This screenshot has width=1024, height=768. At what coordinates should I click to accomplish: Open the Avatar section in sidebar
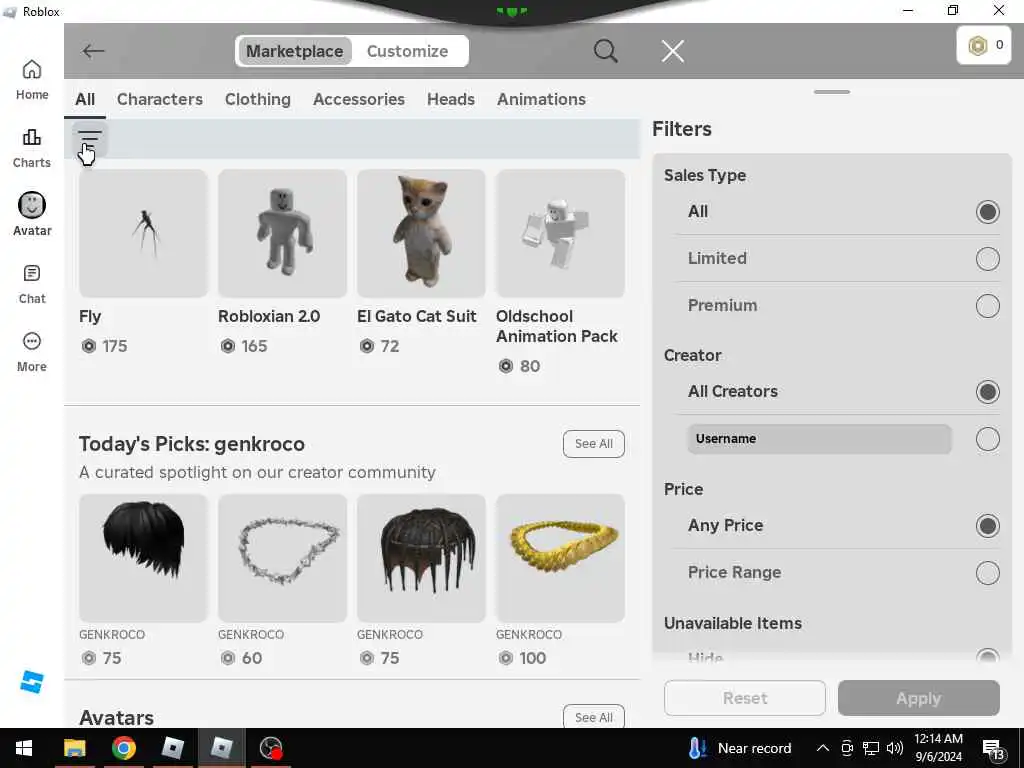(x=31, y=214)
